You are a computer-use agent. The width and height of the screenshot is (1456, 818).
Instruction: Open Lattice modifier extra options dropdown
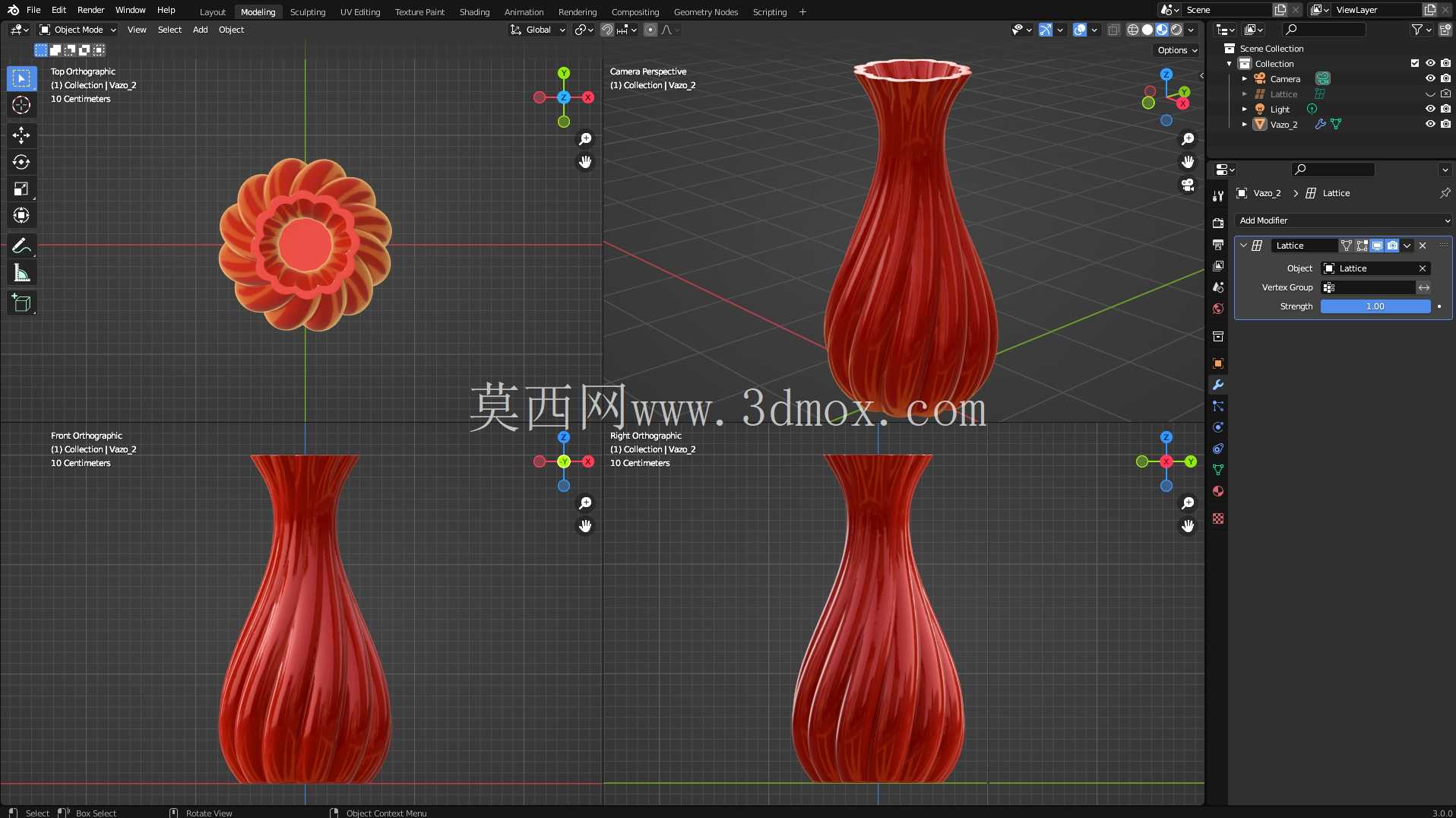click(1407, 246)
